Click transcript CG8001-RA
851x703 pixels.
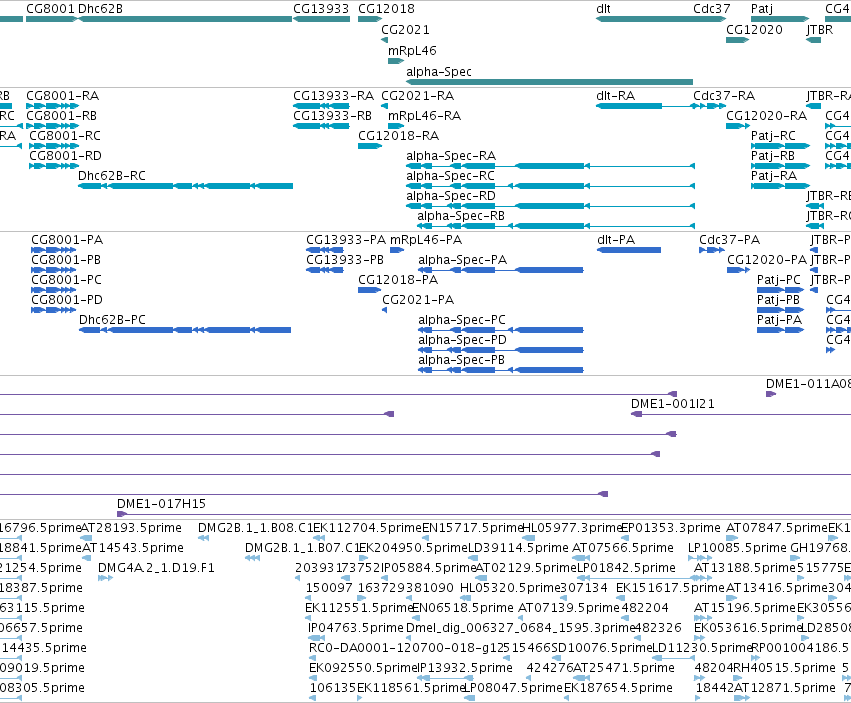[x=53, y=106]
